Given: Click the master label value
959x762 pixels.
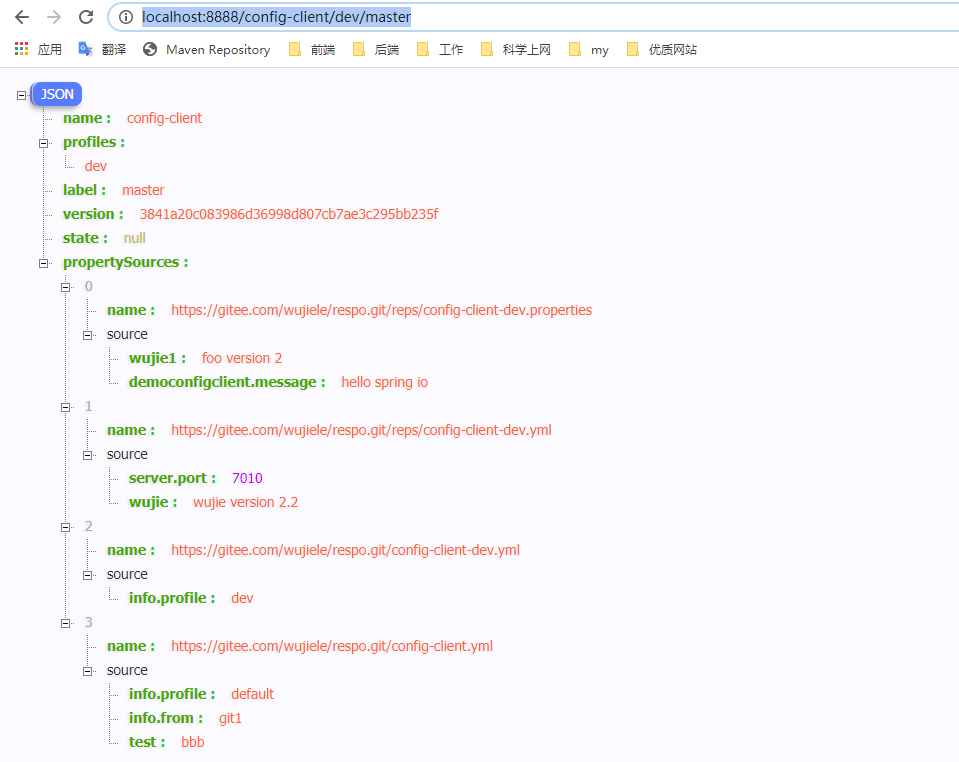Looking at the screenshot, I should 143,190.
